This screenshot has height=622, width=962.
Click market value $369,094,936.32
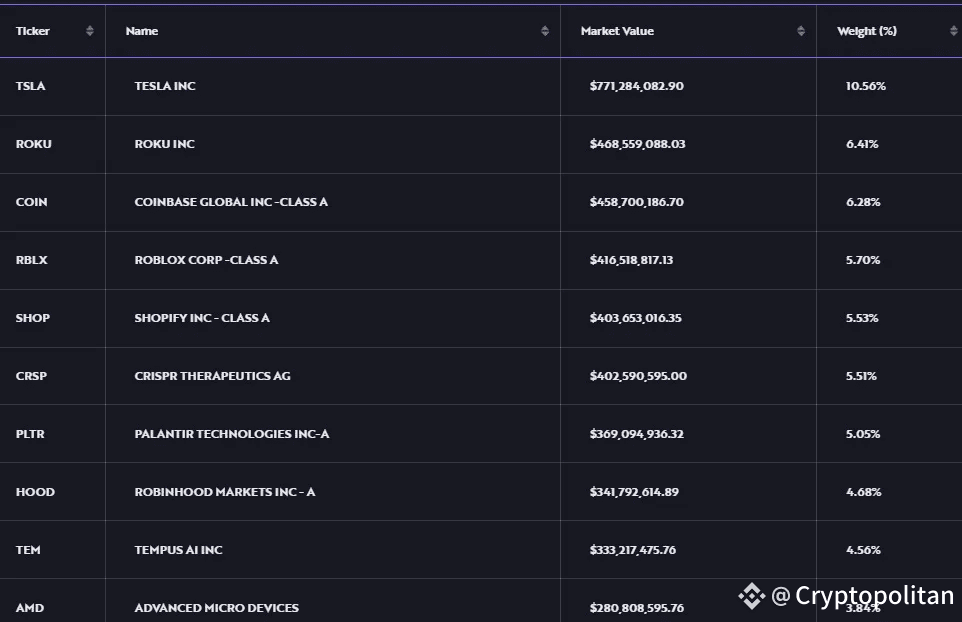[636, 434]
